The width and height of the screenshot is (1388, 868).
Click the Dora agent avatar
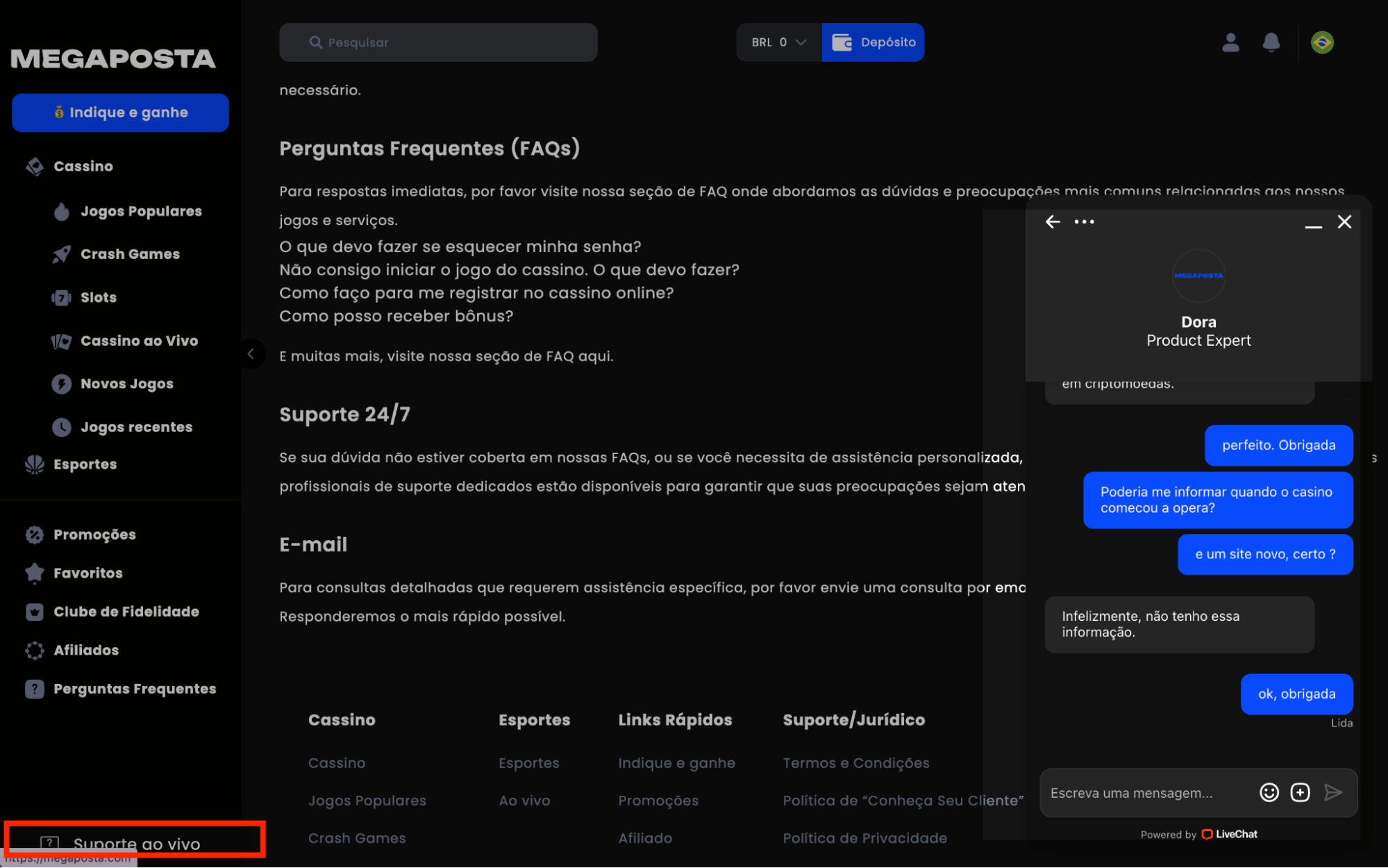[x=1198, y=276]
